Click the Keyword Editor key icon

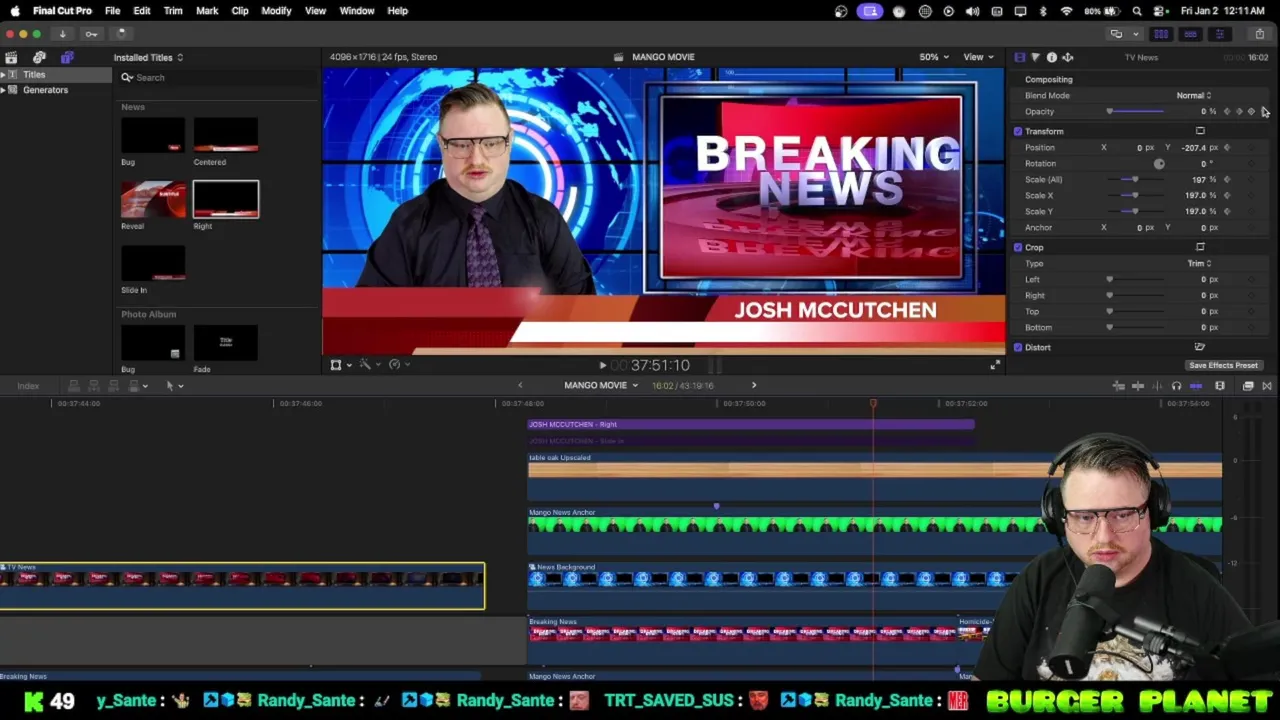91,34
